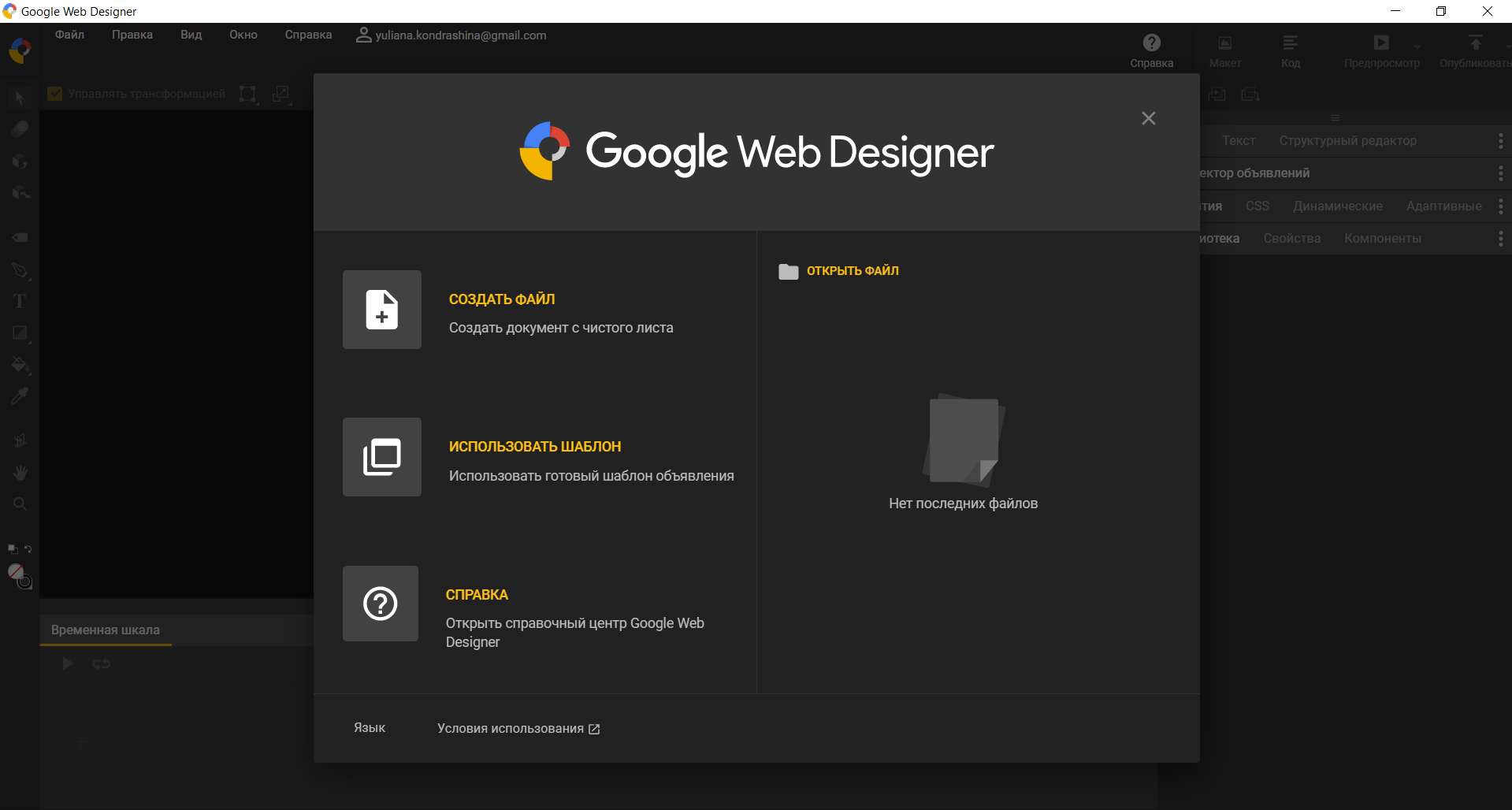
Task: Open the Язык language selector
Action: [x=370, y=728]
